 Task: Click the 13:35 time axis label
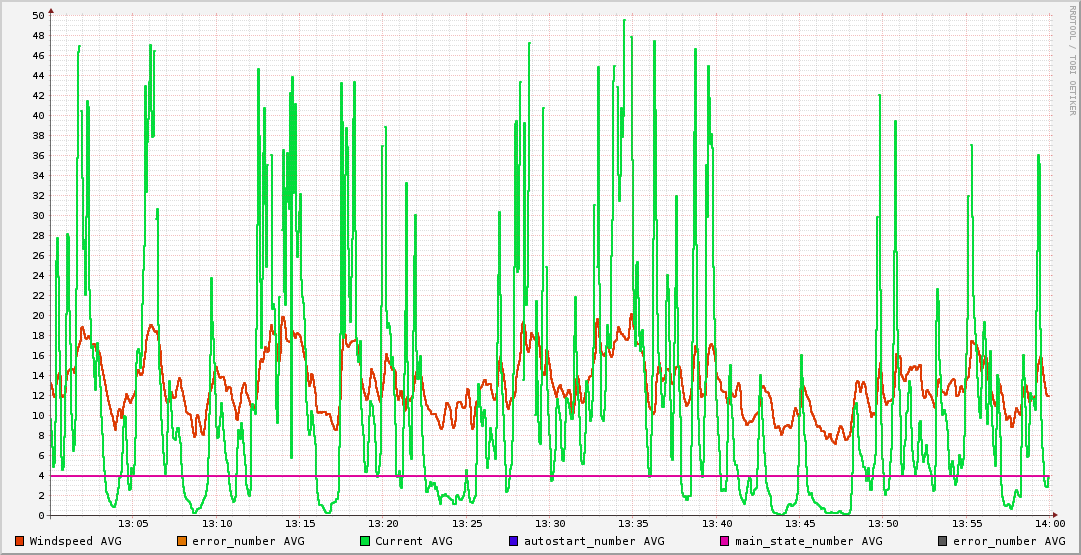click(x=633, y=524)
